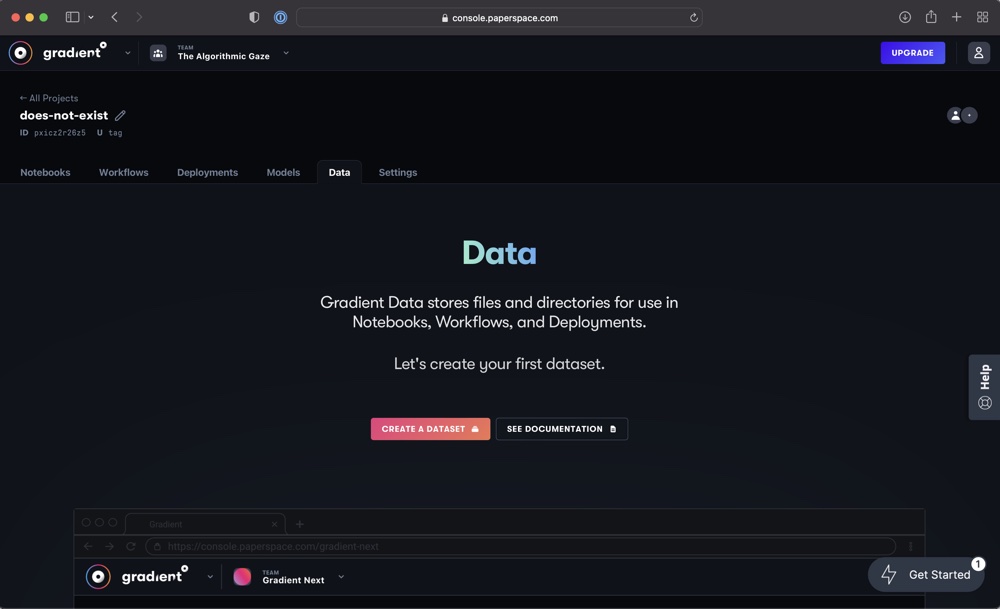Click the Gradient logo icon
The height and width of the screenshot is (609, 1000).
point(20,52)
